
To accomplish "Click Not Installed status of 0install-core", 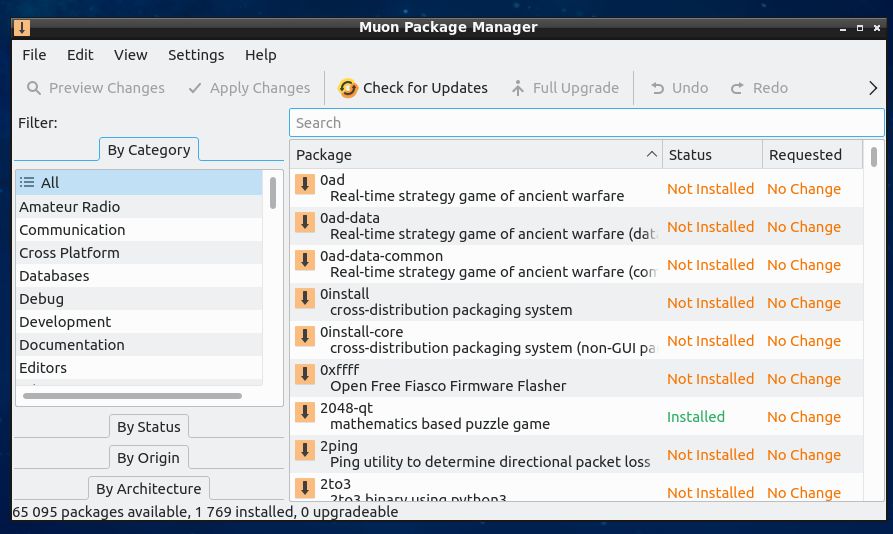I will [710, 340].
